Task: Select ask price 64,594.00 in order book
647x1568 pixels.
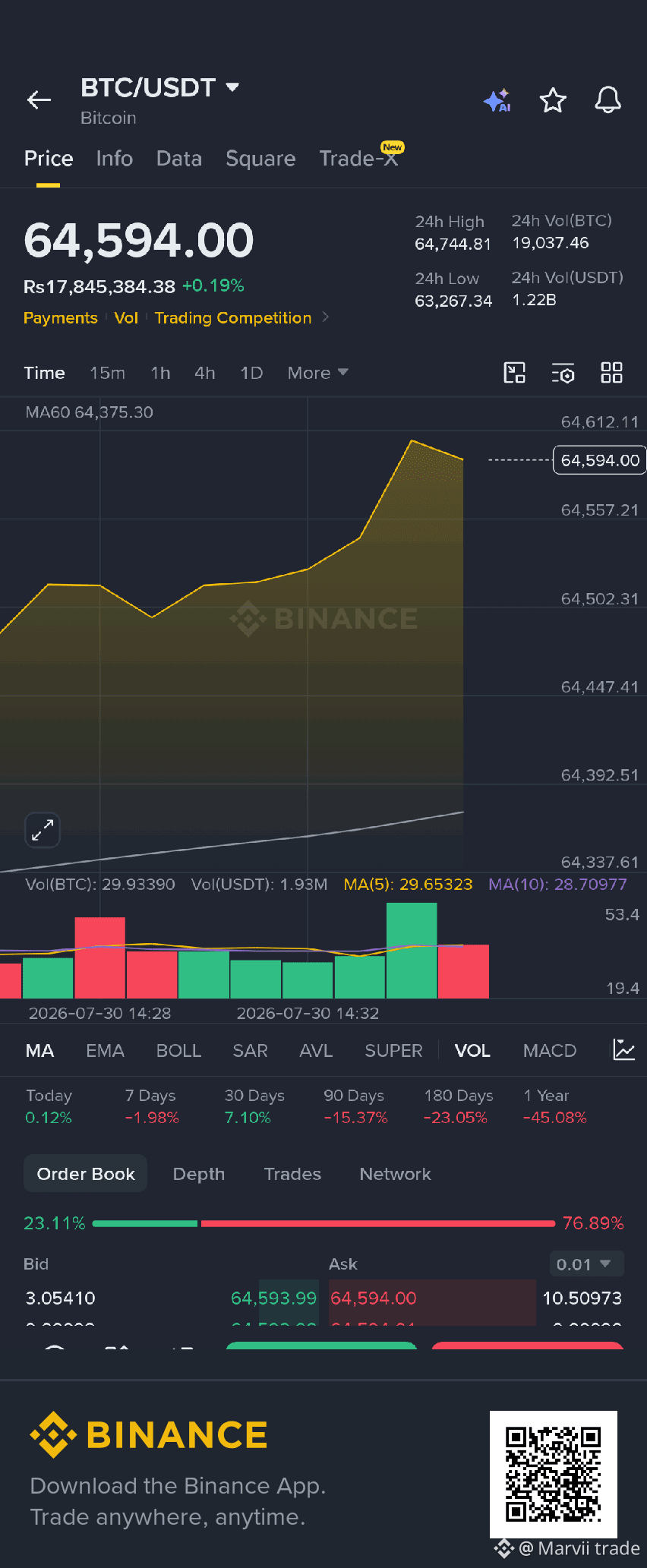Action: 374,1298
